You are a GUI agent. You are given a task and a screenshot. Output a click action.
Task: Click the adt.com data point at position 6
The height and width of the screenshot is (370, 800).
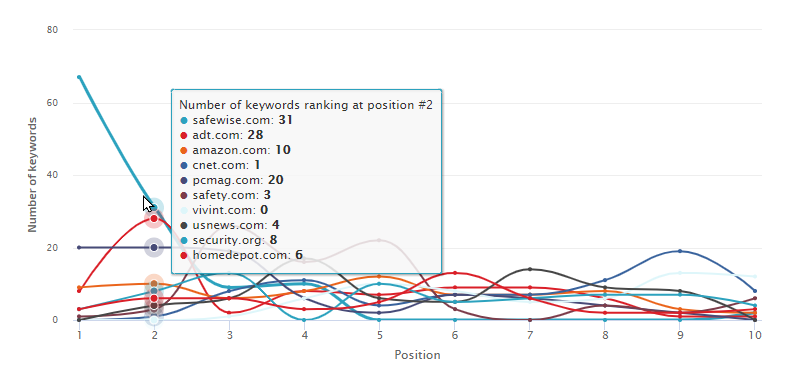[455, 273]
